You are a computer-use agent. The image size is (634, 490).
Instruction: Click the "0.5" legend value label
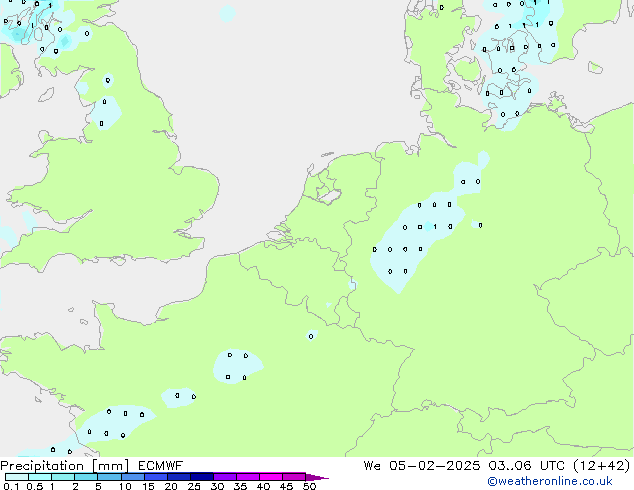tap(35, 486)
